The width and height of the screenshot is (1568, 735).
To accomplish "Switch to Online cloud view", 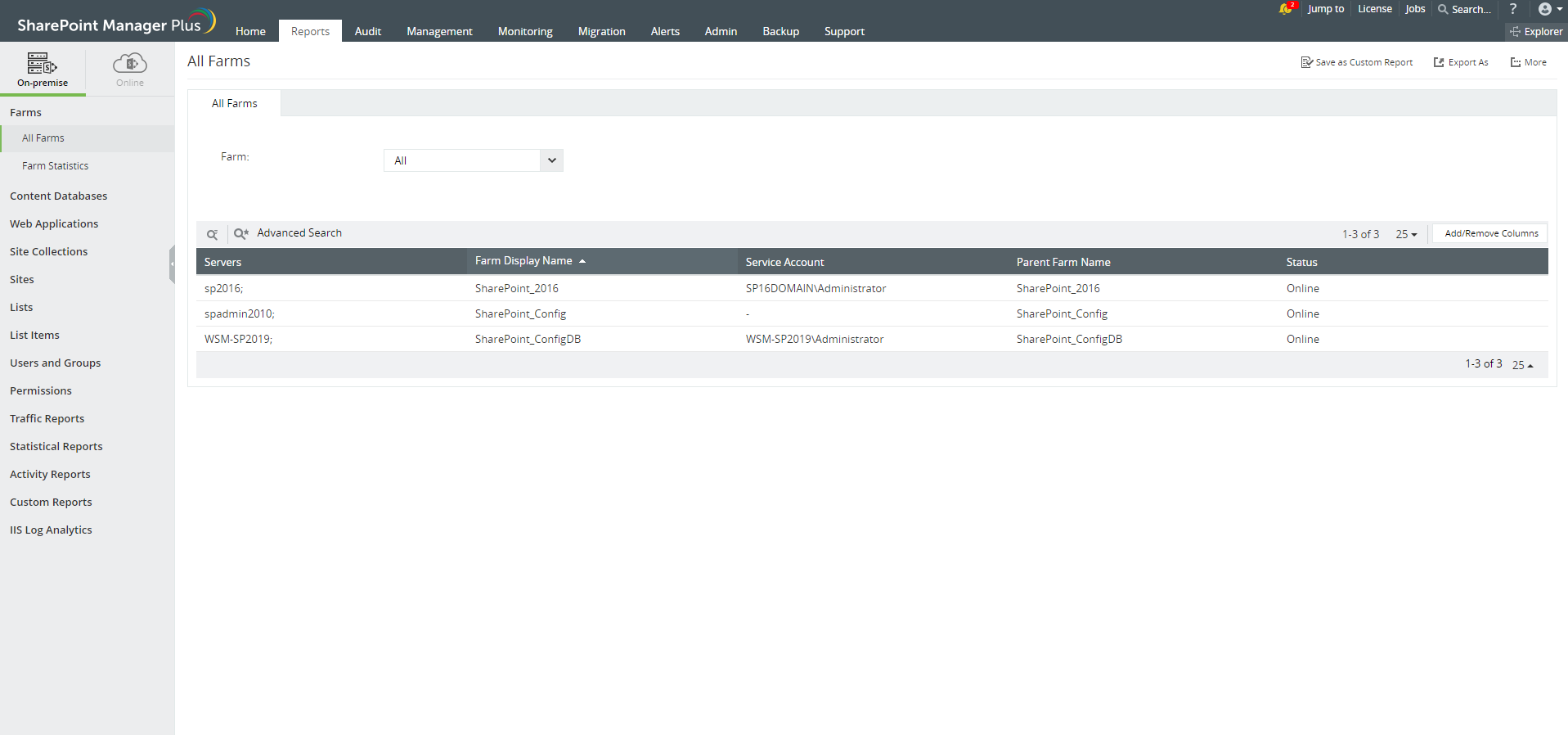I will [129, 70].
